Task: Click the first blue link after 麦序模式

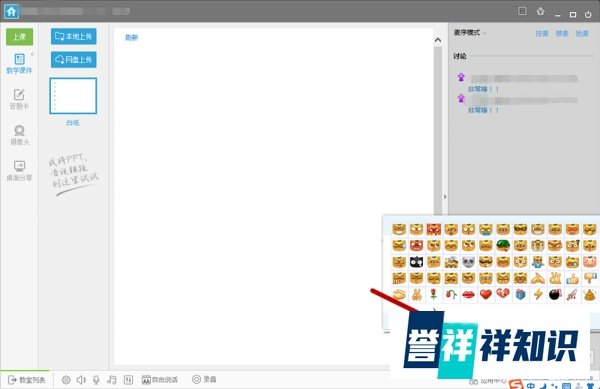Action: 542,34
